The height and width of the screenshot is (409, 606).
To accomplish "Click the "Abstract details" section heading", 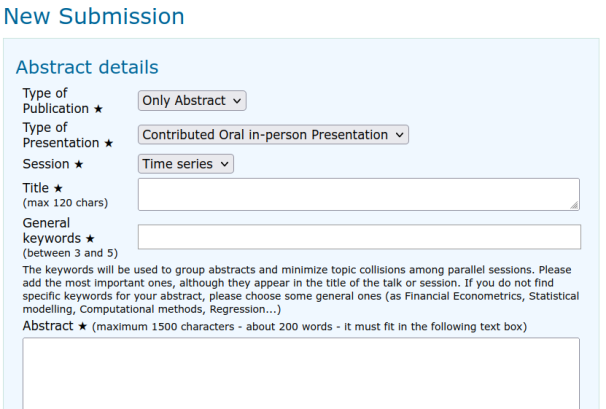I will [x=87, y=68].
